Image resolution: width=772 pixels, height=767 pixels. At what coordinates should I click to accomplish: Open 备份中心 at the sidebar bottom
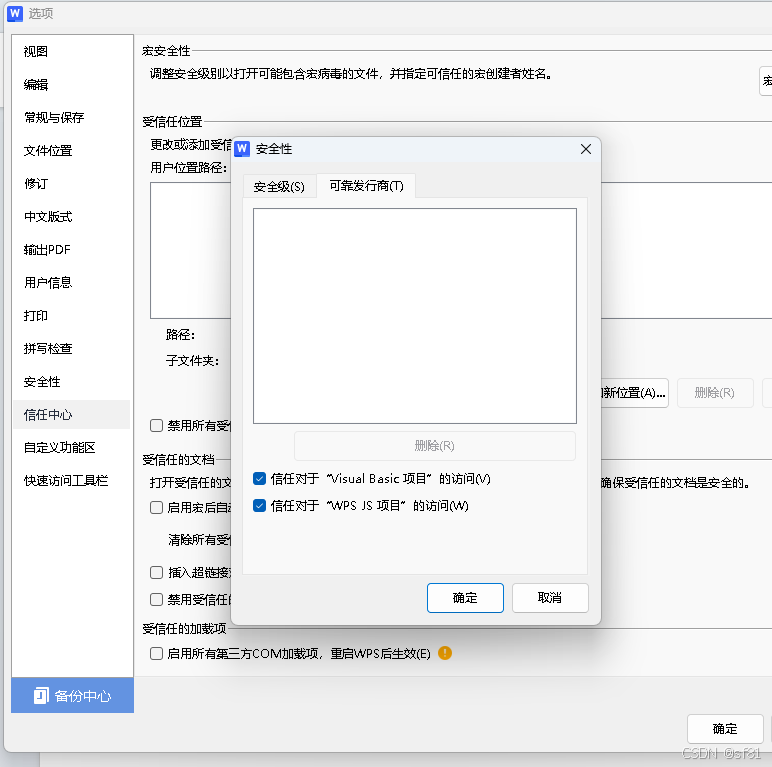(x=72, y=695)
